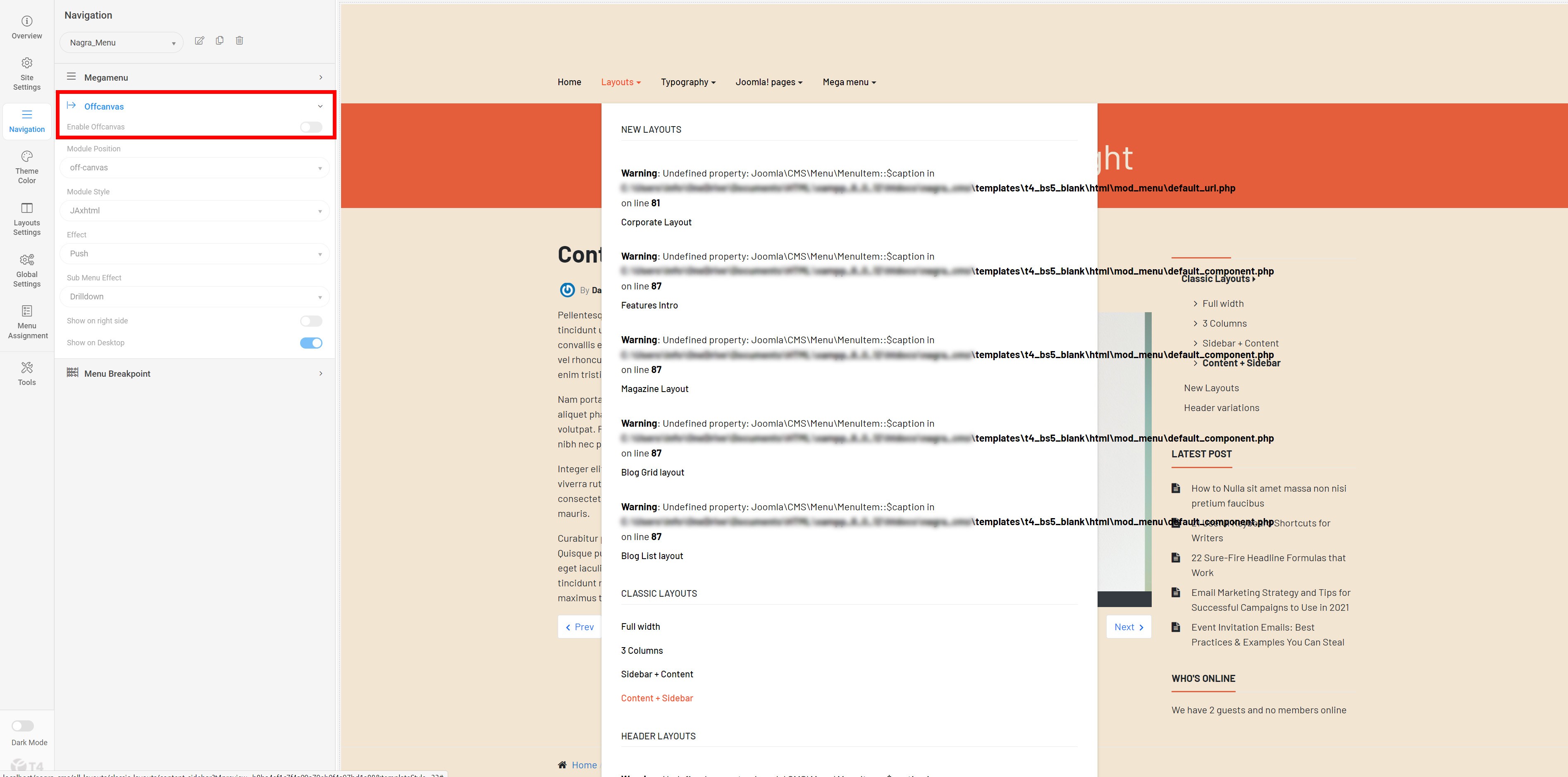Image resolution: width=1568 pixels, height=777 pixels.
Task: Turn off Show on Desktop switch
Action: pos(310,343)
